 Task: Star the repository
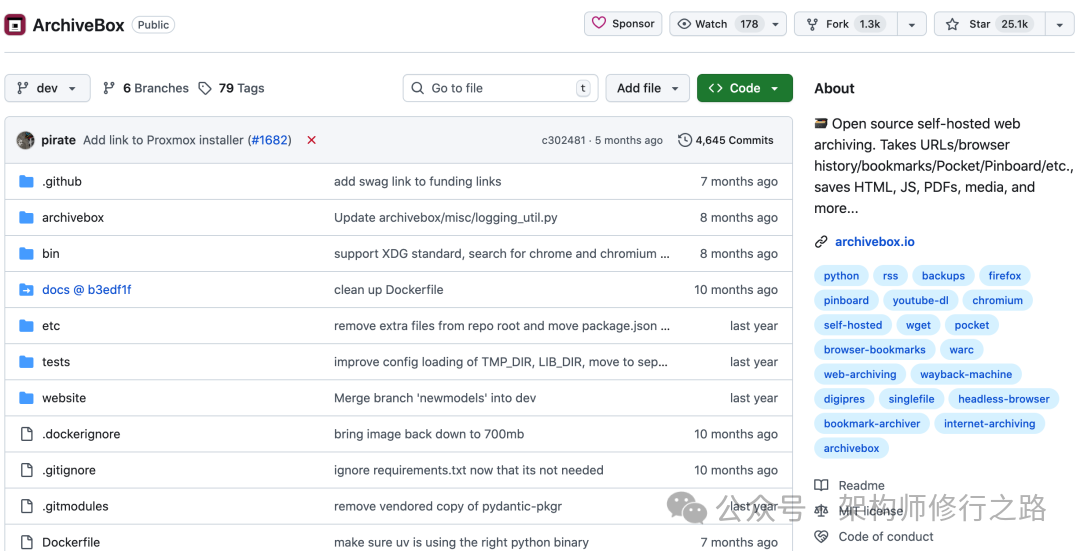(x=990, y=24)
